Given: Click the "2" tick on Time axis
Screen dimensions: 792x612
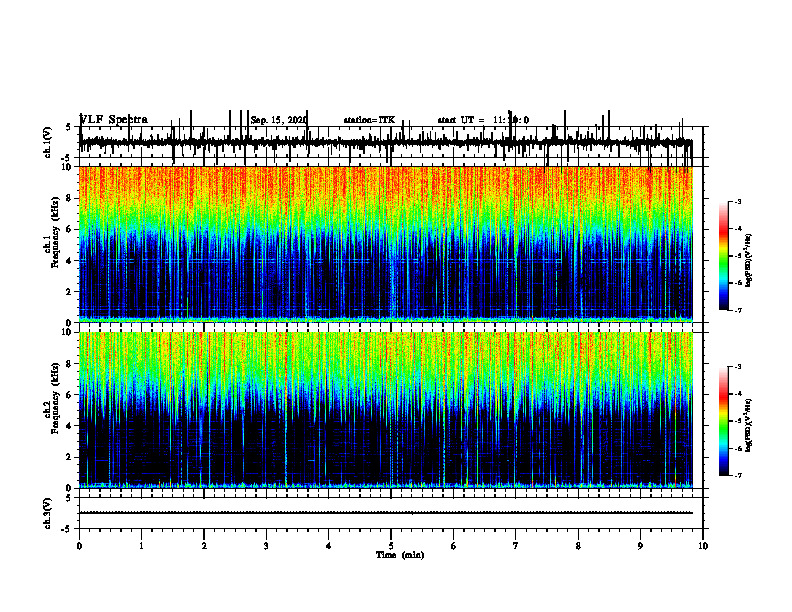Looking at the screenshot, I should pos(204,546).
